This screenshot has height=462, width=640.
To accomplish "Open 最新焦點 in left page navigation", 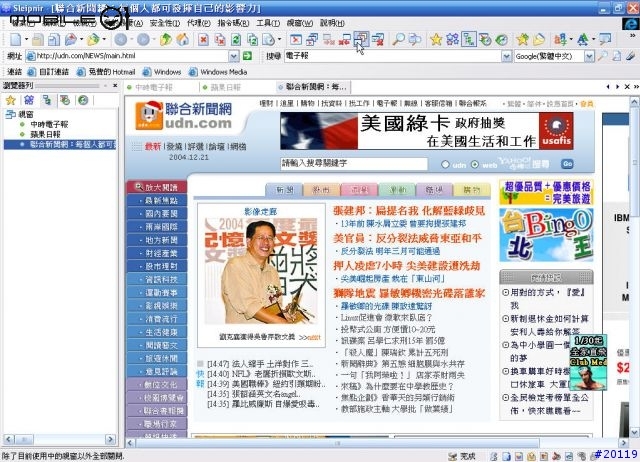I will pyautogui.click(x=157, y=200).
